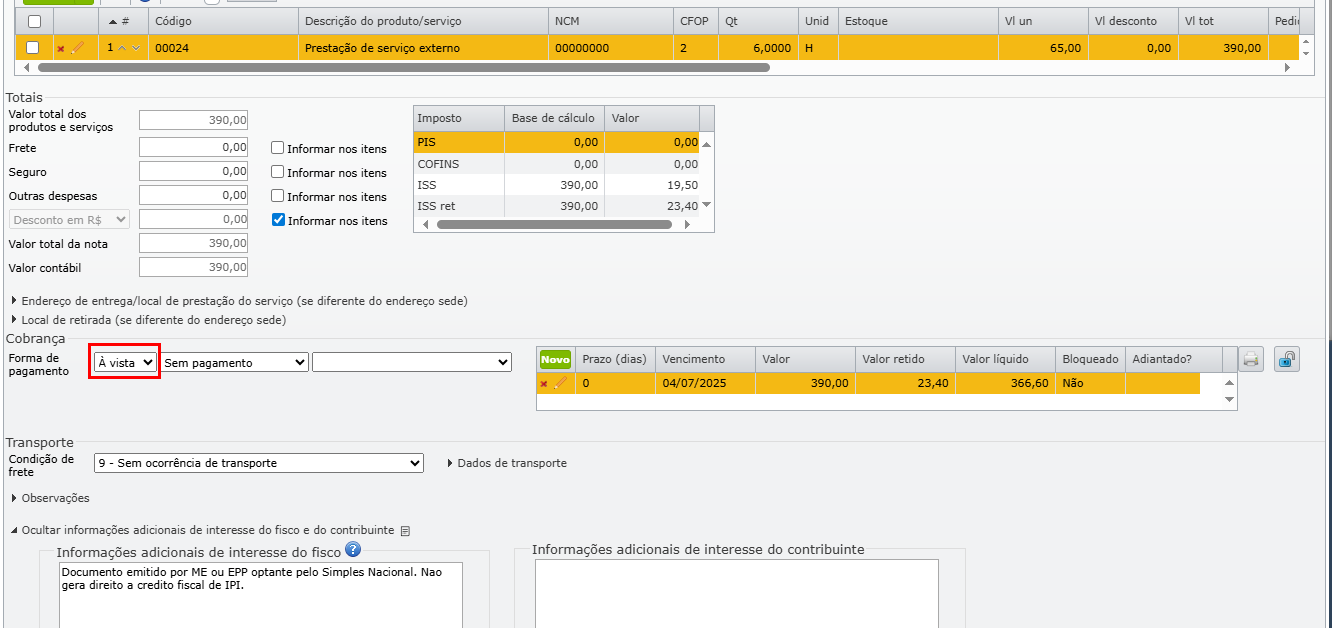Expand Local de retirada section
1332x628 pixels.
click(x=148, y=320)
